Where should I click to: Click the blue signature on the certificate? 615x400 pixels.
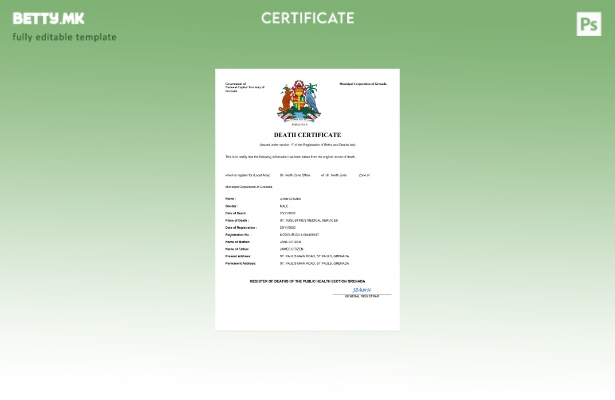tap(361, 290)
